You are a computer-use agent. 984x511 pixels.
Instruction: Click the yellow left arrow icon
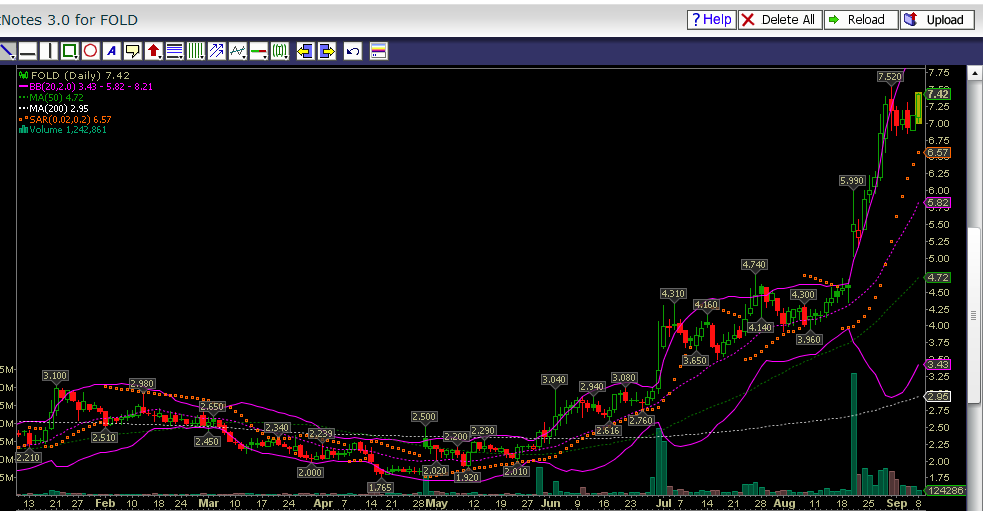tap(305, 51)
